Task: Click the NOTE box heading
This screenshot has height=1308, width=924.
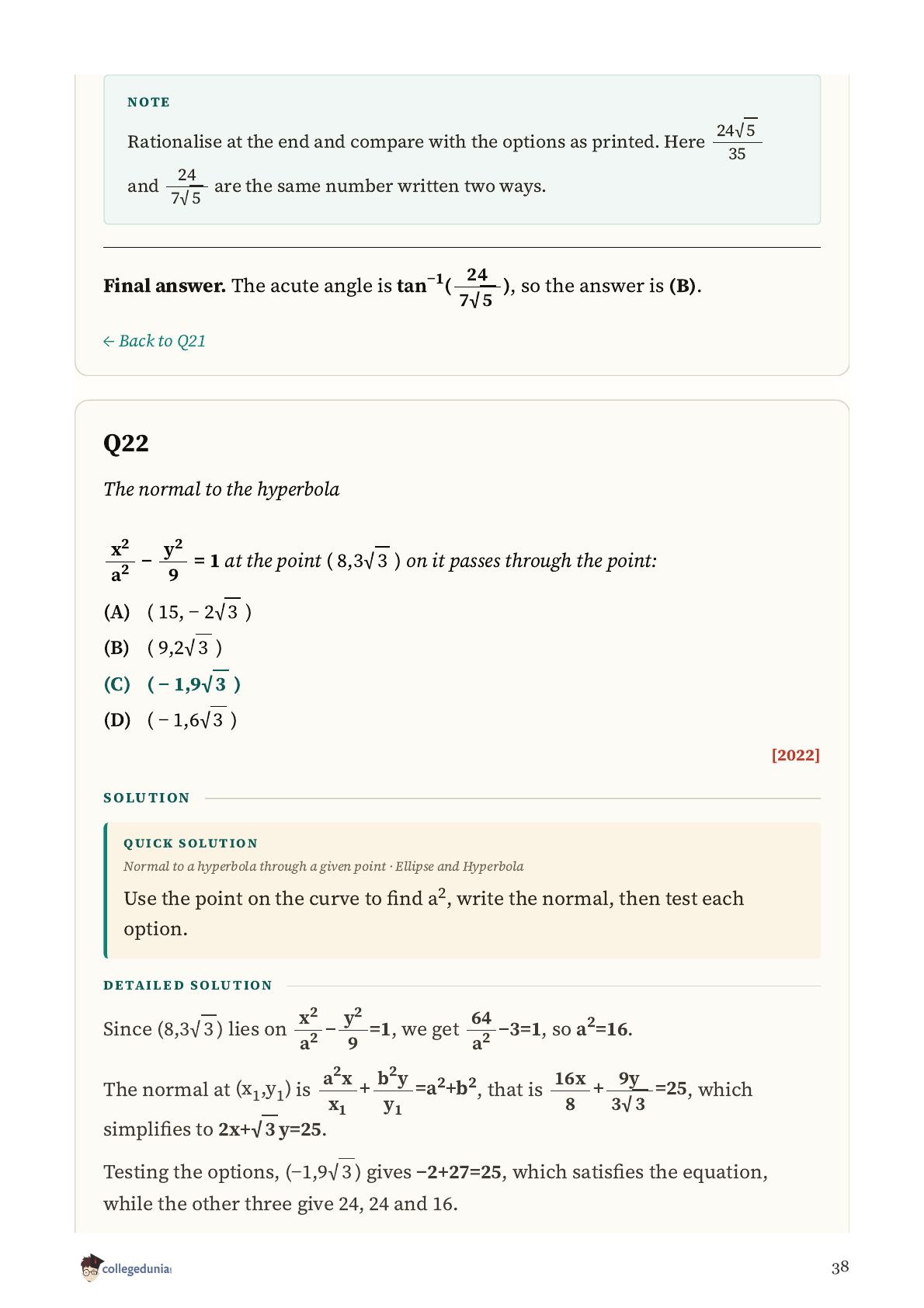Action: [148, 102]
